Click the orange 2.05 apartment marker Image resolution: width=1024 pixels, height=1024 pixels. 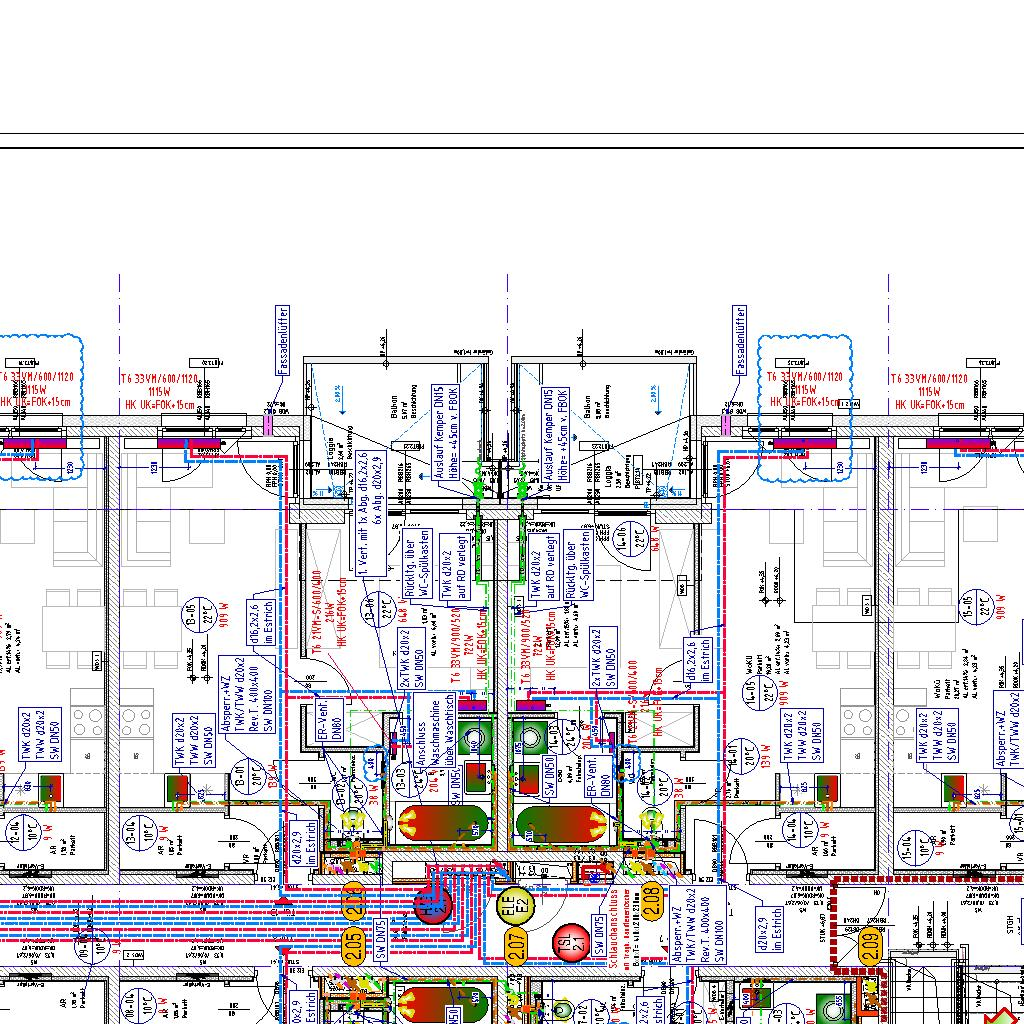[x=352, y=943]
